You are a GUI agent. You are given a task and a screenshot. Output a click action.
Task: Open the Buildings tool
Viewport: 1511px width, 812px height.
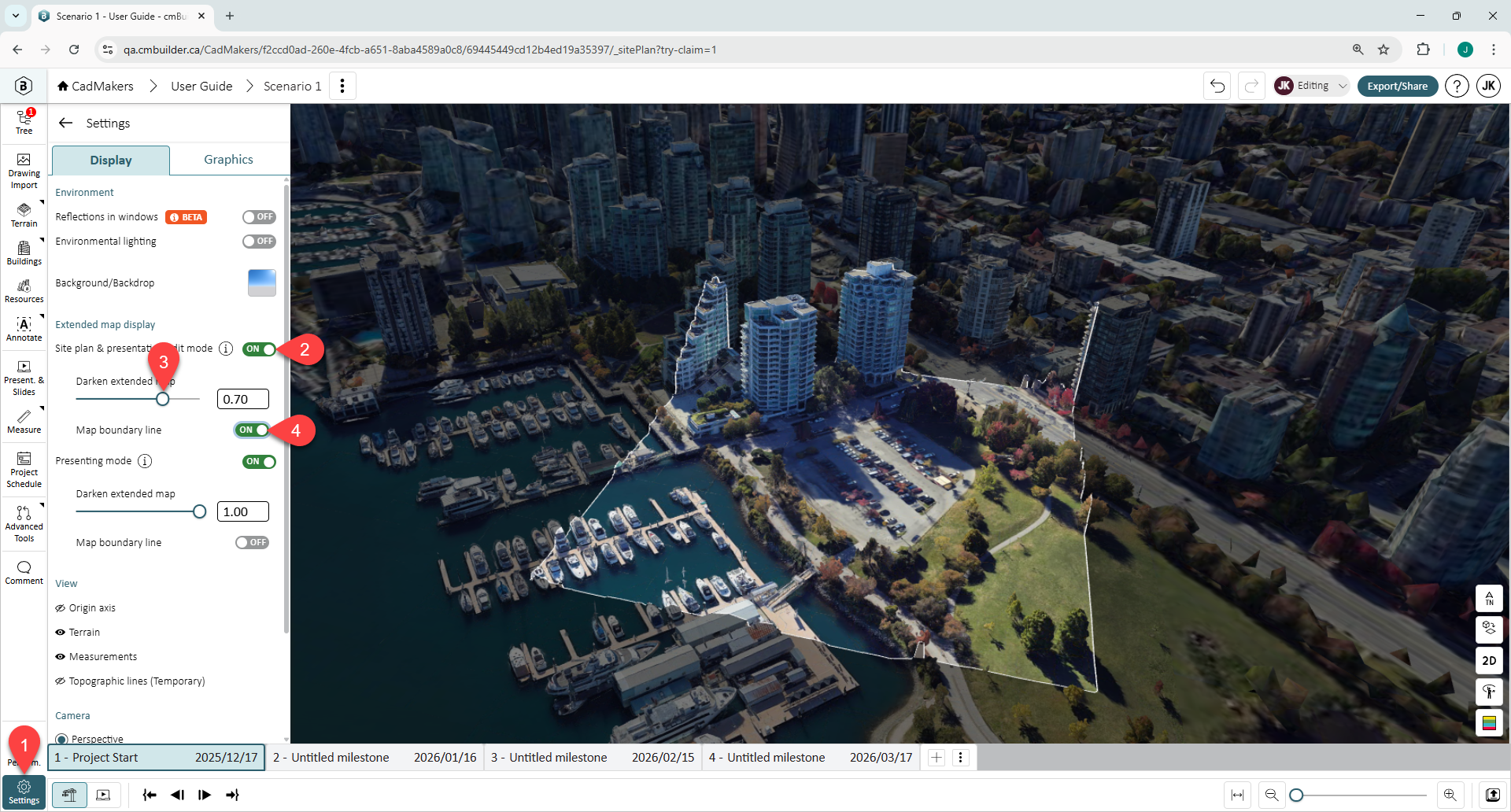24,253
